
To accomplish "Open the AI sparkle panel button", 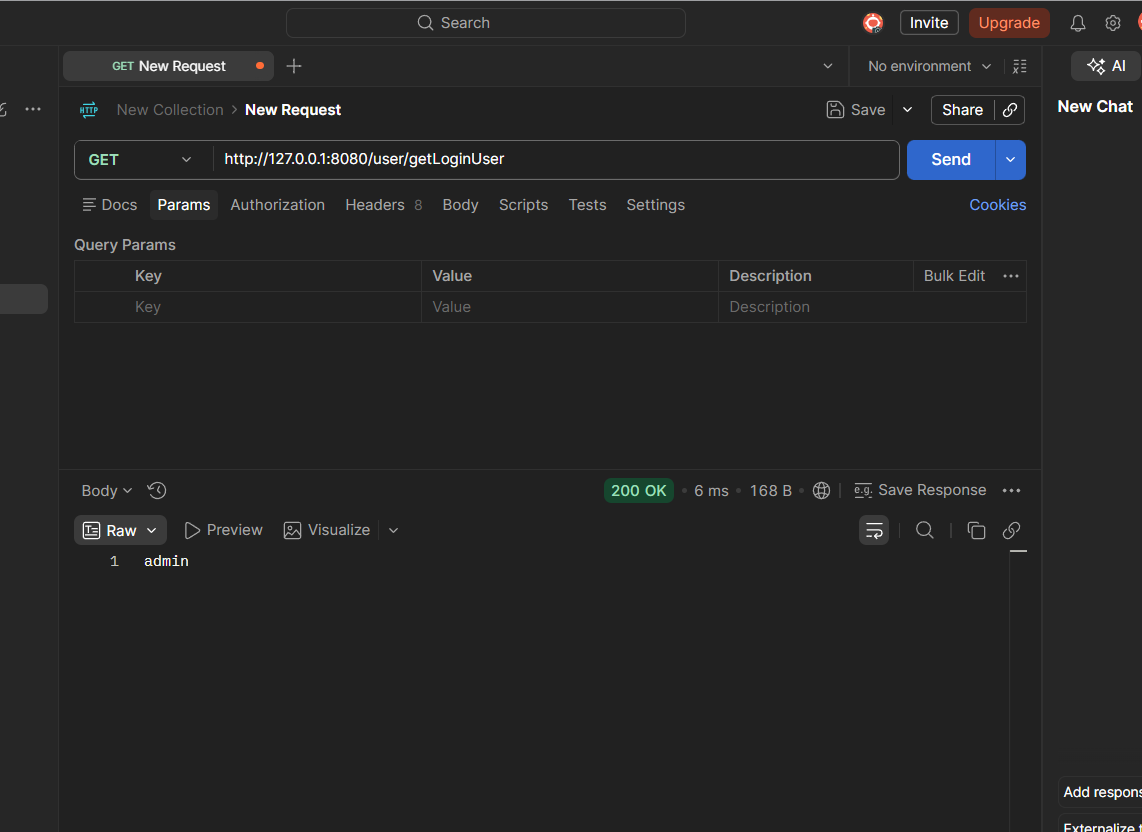I will coord(1106,66).
